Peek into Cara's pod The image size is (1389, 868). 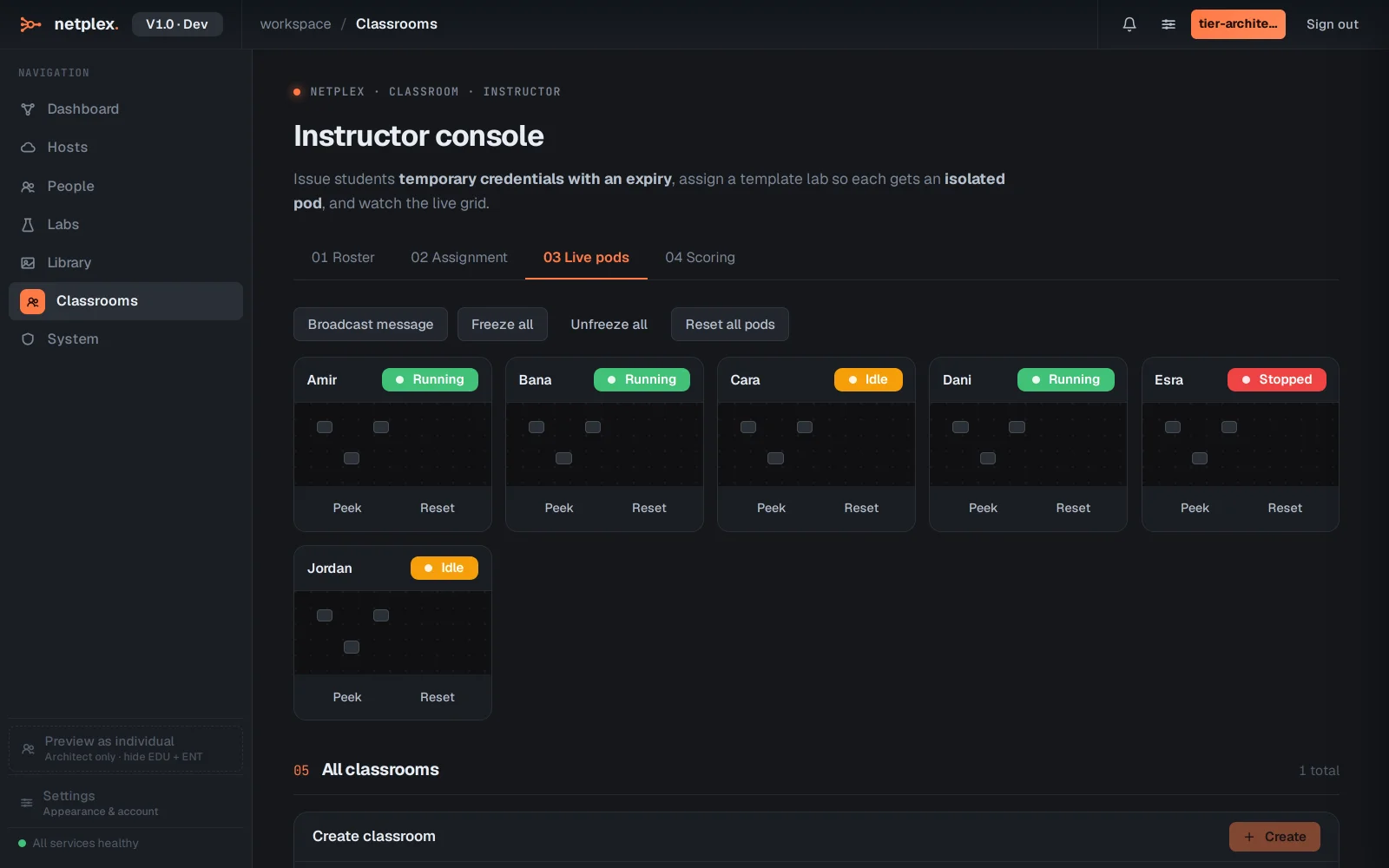[771, 509]
